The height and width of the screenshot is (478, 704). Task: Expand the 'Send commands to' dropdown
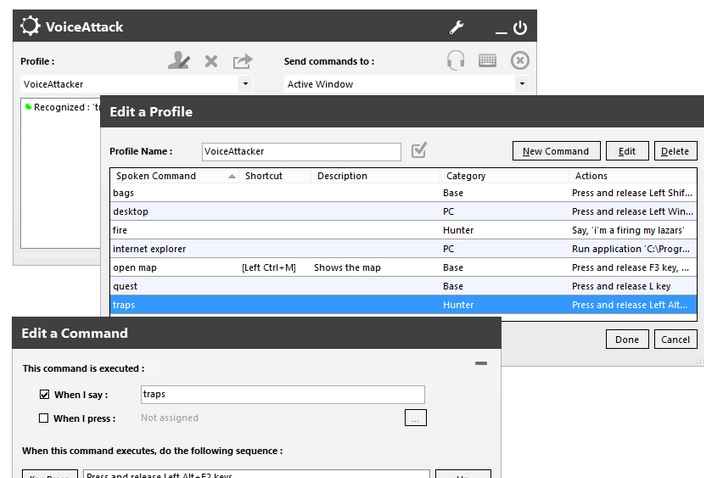[x=521, y=84]
